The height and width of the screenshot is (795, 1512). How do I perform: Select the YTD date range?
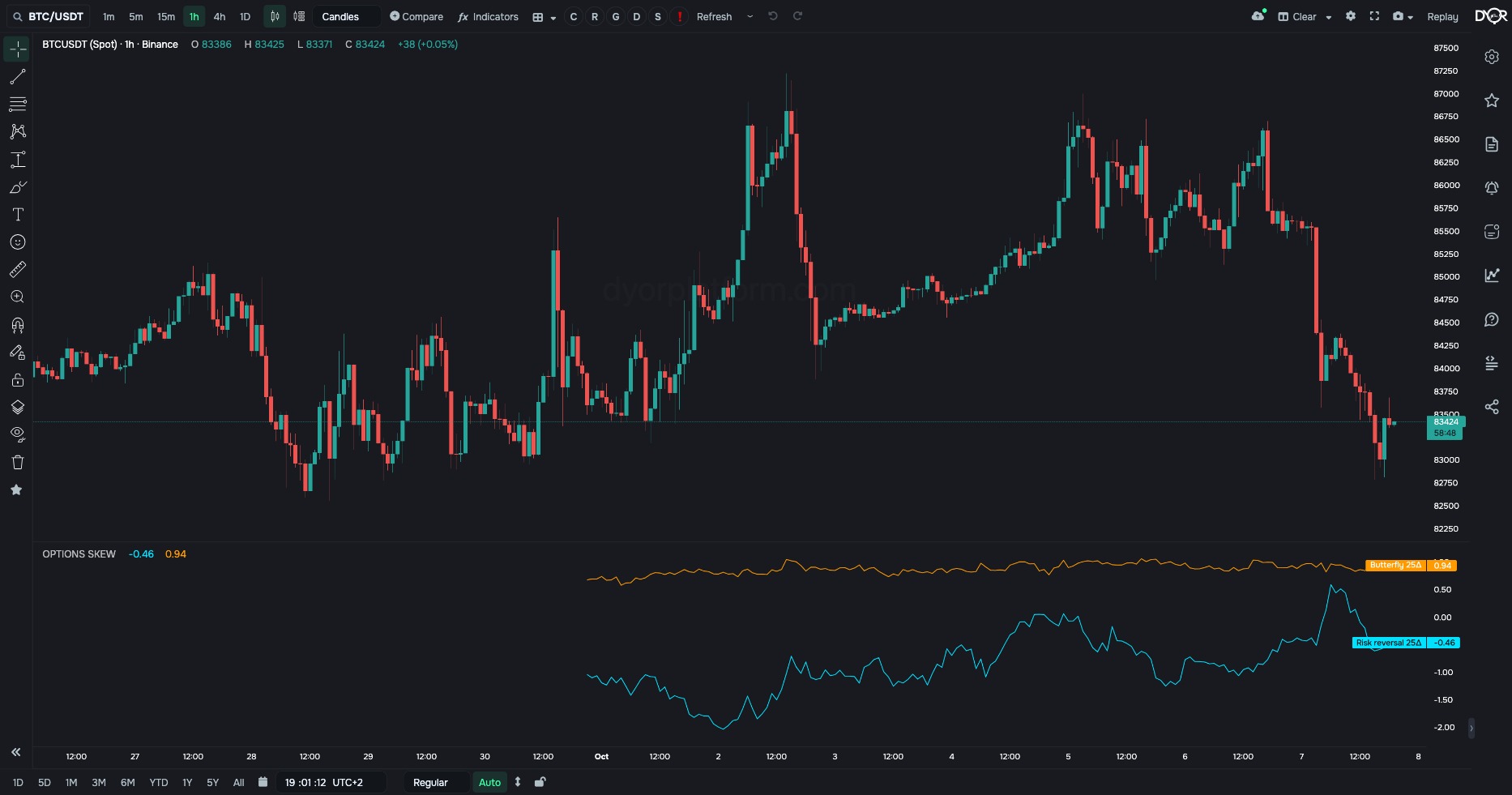coord(159,783)
